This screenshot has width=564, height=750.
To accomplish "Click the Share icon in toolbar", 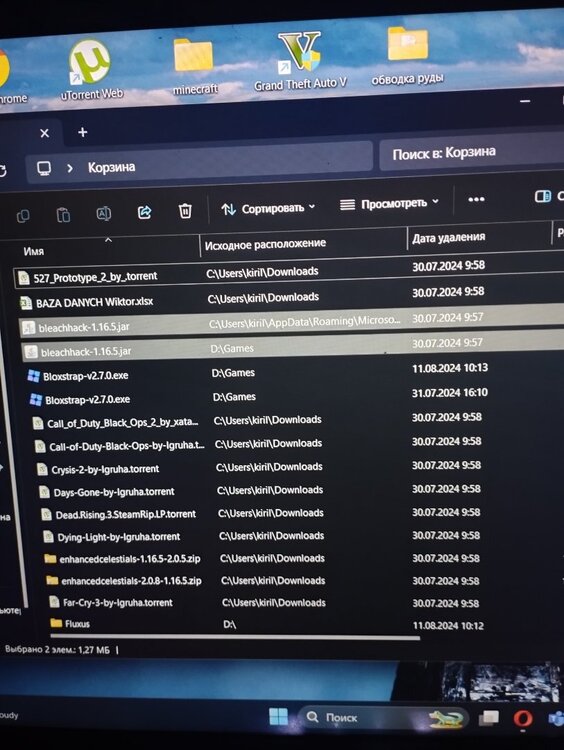I will pyautogui.click(x=144, y=212).
